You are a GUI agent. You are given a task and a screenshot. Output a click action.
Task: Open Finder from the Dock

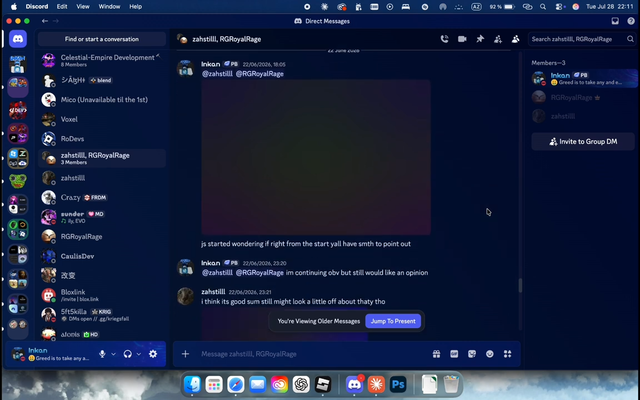[192, 384]
